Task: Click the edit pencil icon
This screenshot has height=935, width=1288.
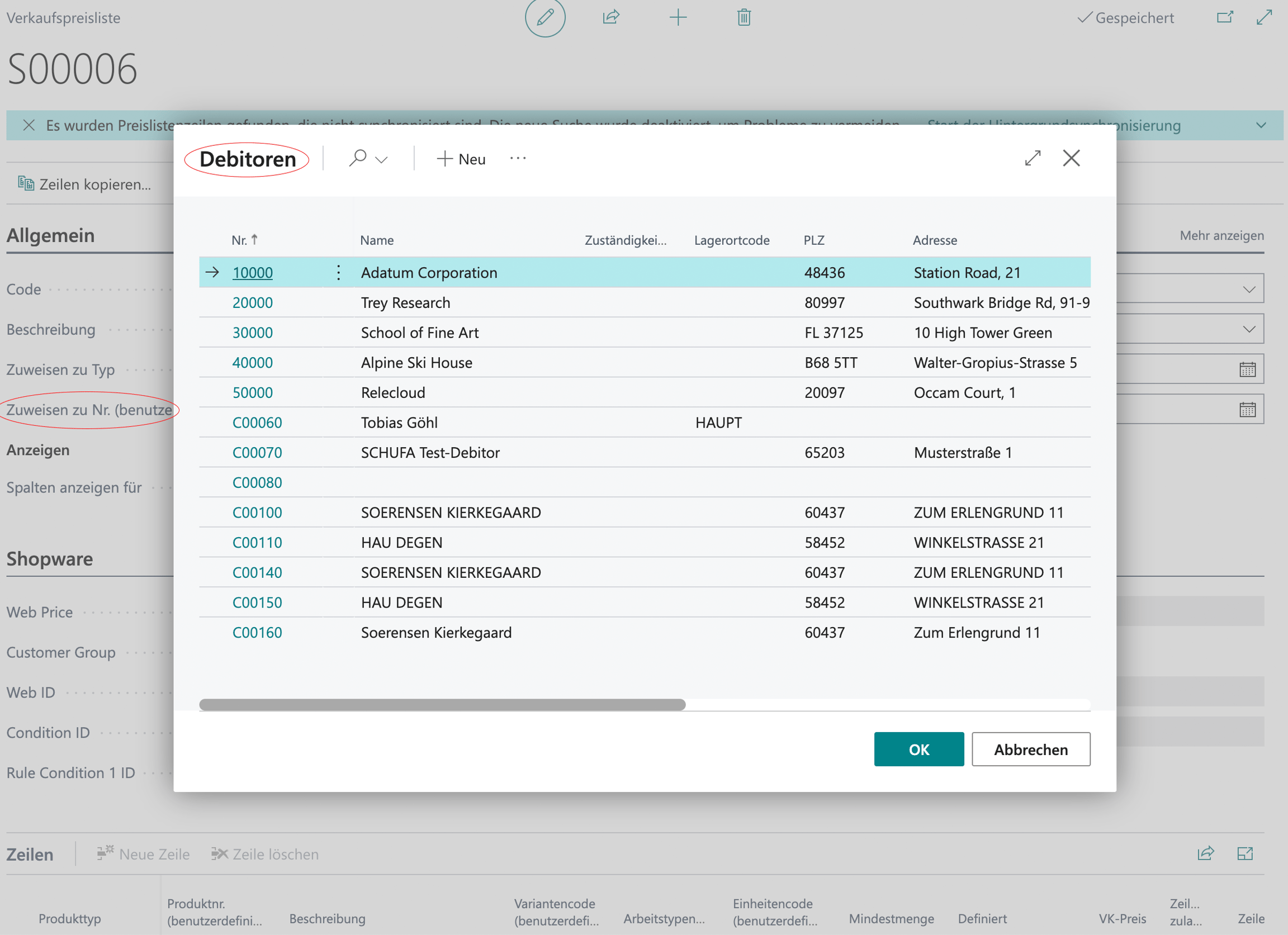Action: click(x=544, y=17)
